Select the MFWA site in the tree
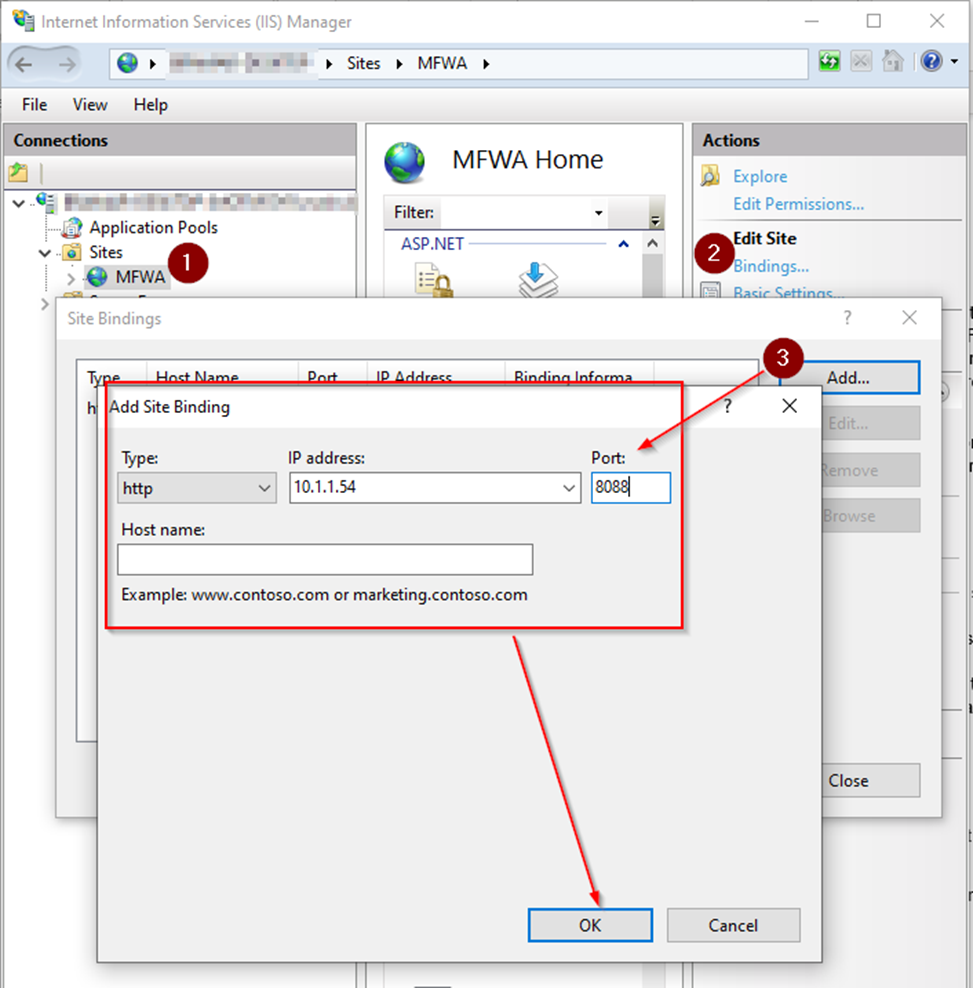The width and height of the screenshot is (973, 988). pyautogui.click(x=140, y=277)
